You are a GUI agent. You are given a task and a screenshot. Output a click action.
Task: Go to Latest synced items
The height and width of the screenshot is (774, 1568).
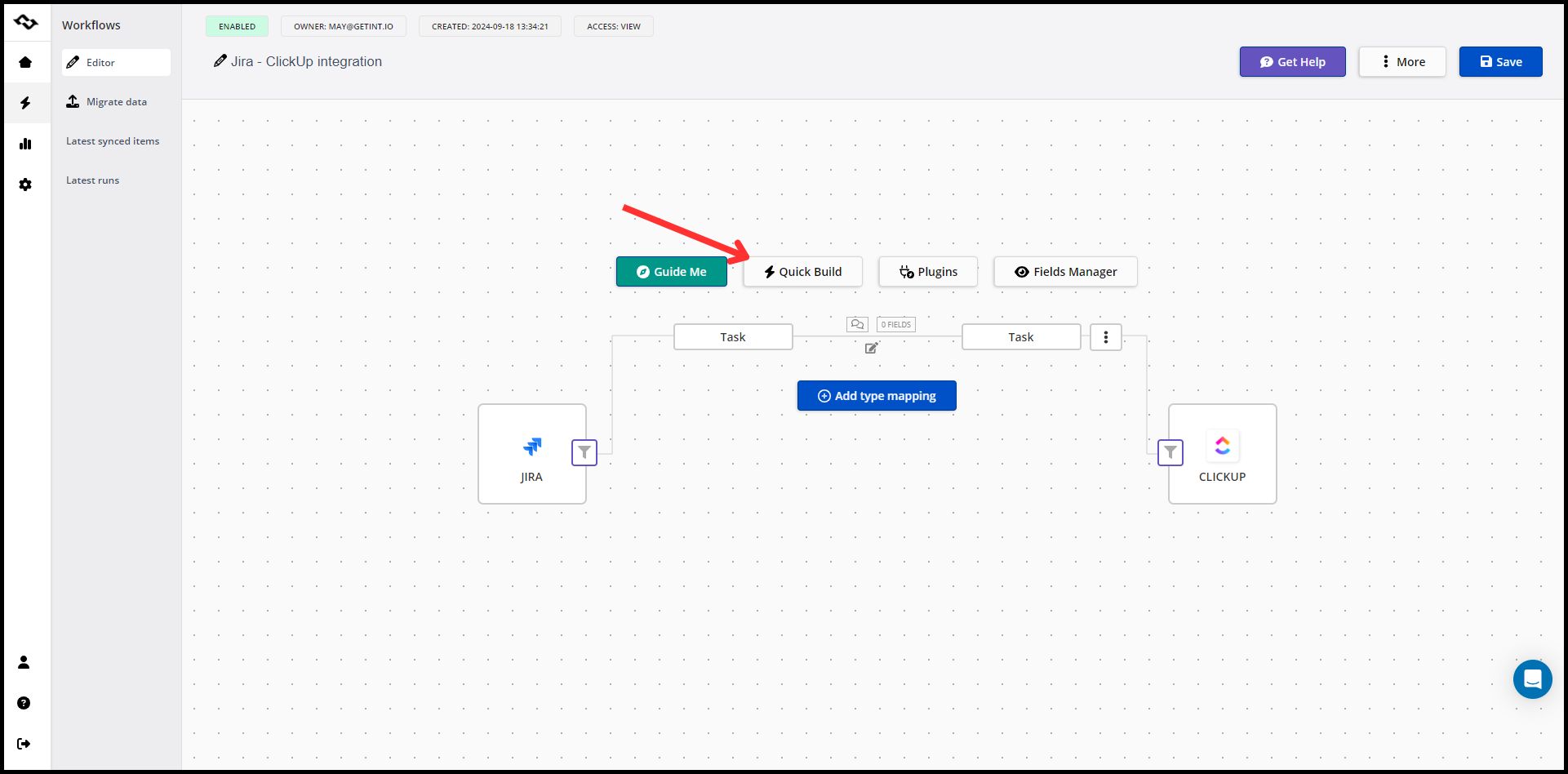coord(113,141)
